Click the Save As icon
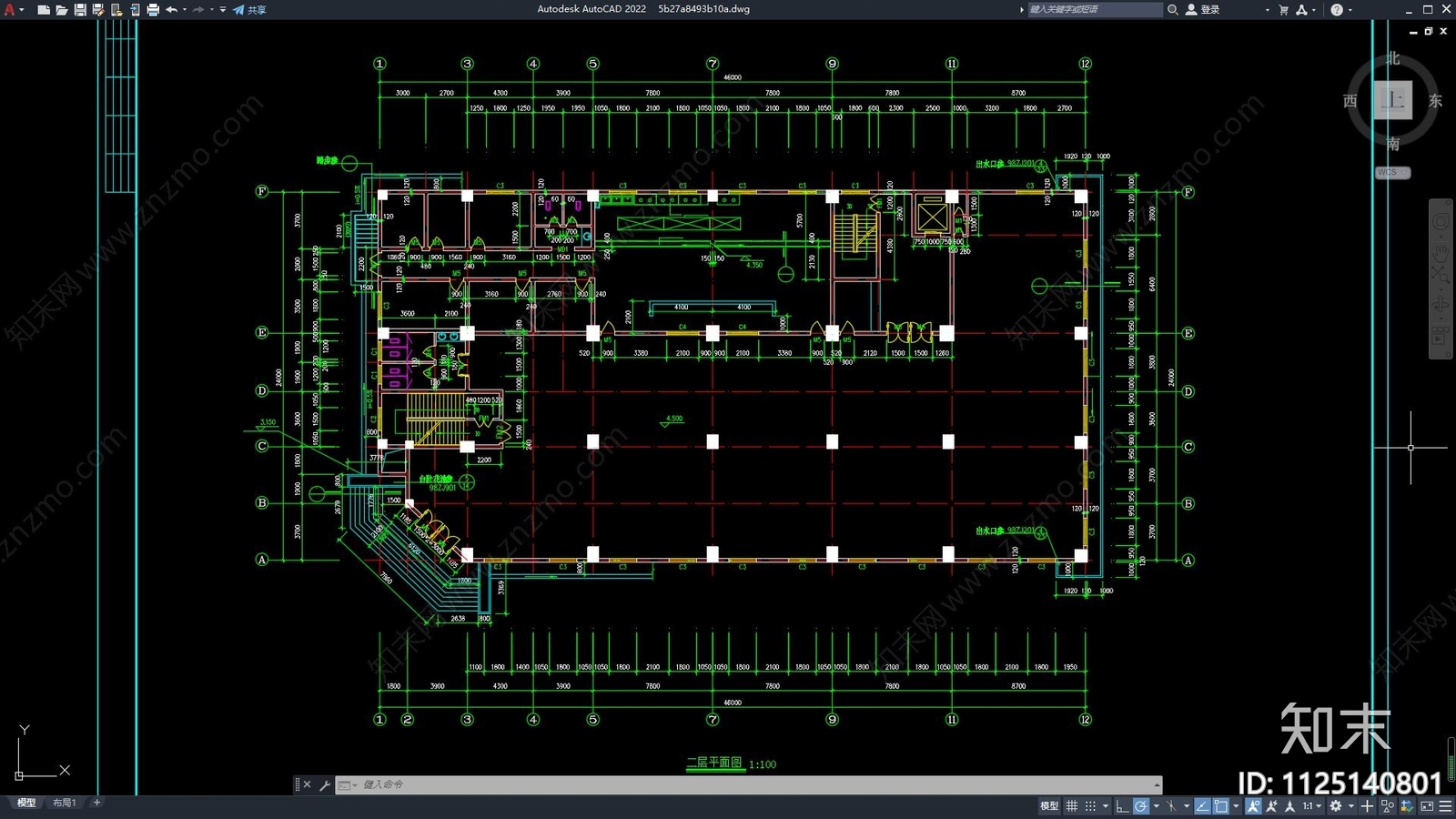This screenshot has width=1456, height=819. coord(98,9)
